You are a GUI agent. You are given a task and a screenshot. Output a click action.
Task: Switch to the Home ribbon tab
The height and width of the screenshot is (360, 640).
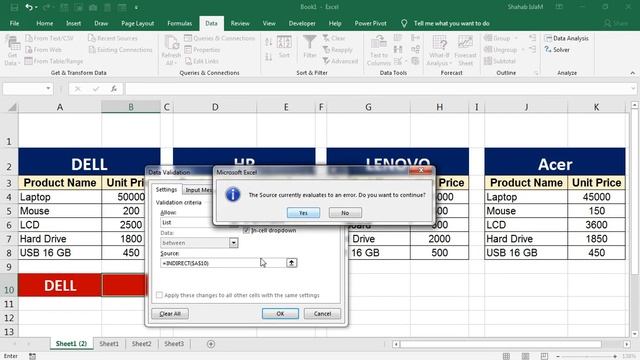click(44, 23)
